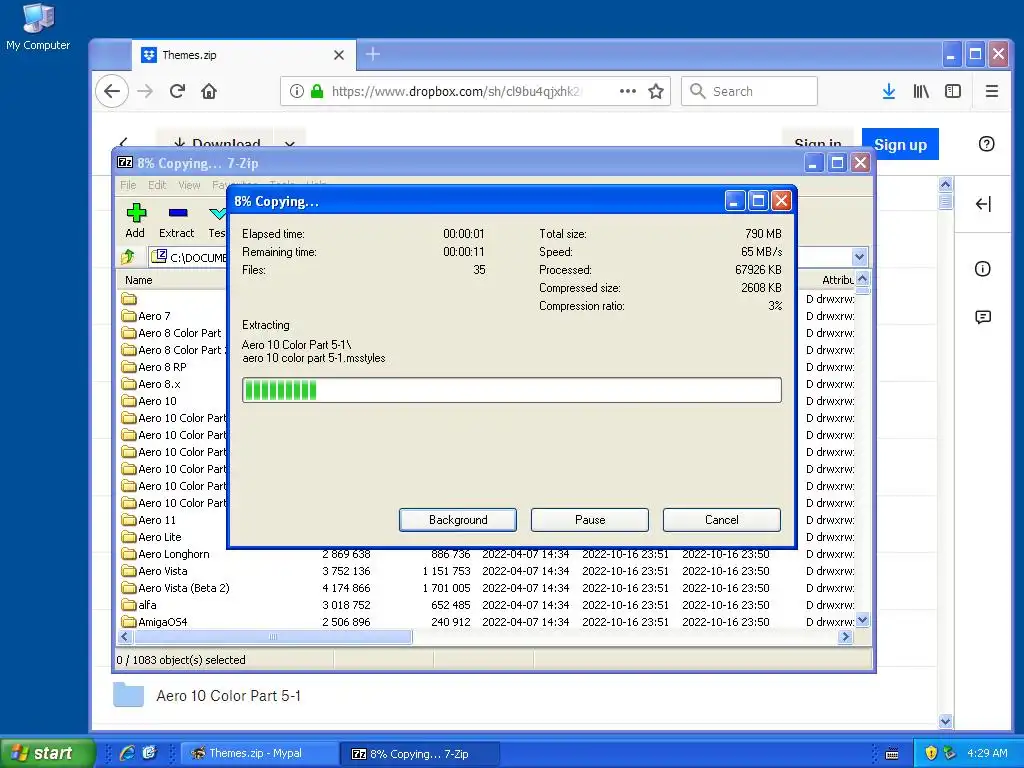Select the Aero 11 folder
Screen dimensions: 1024x768
click(x=149, y=520)
